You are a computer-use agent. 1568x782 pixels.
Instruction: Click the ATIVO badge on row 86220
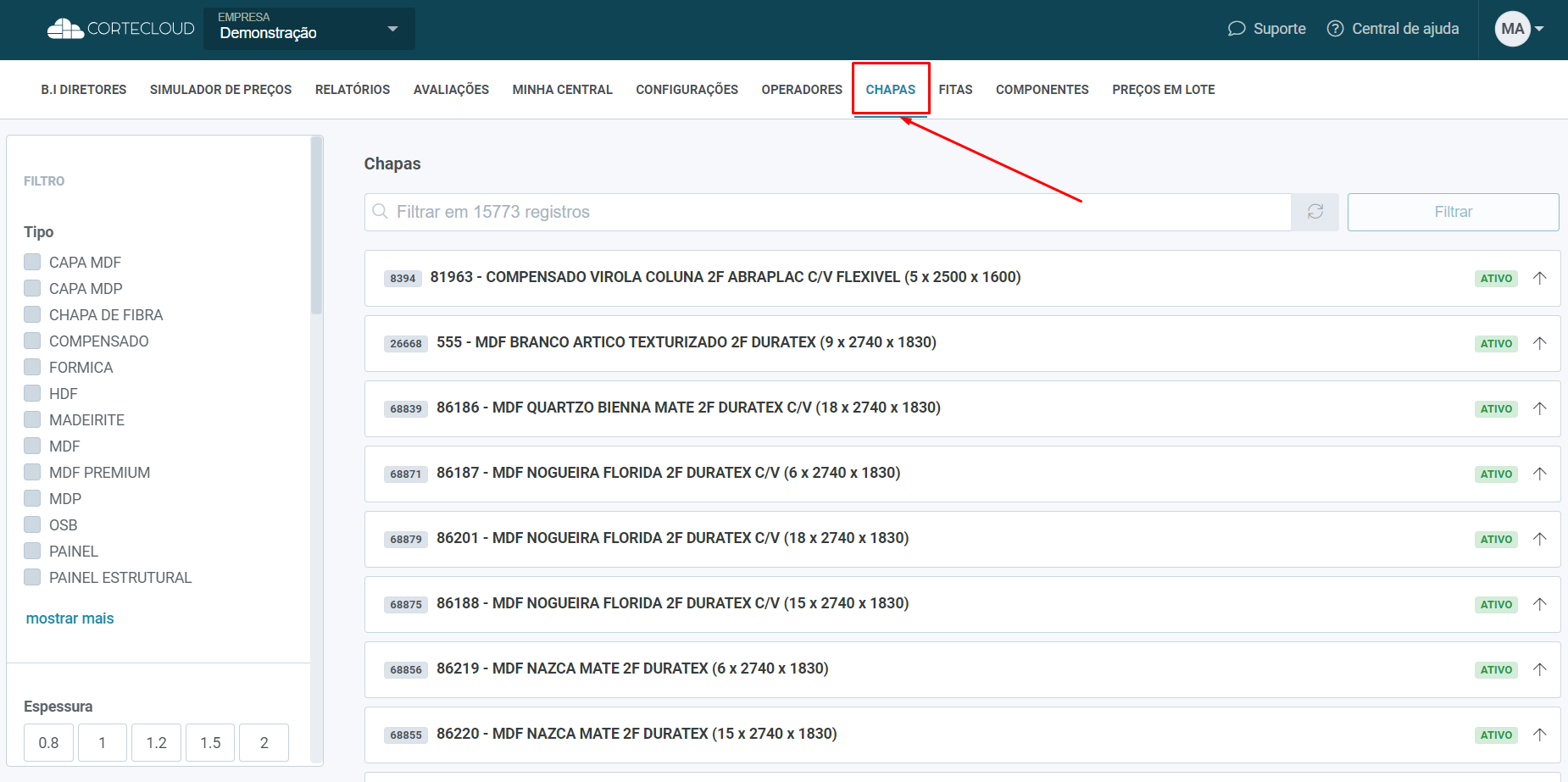click(1496, 735)
